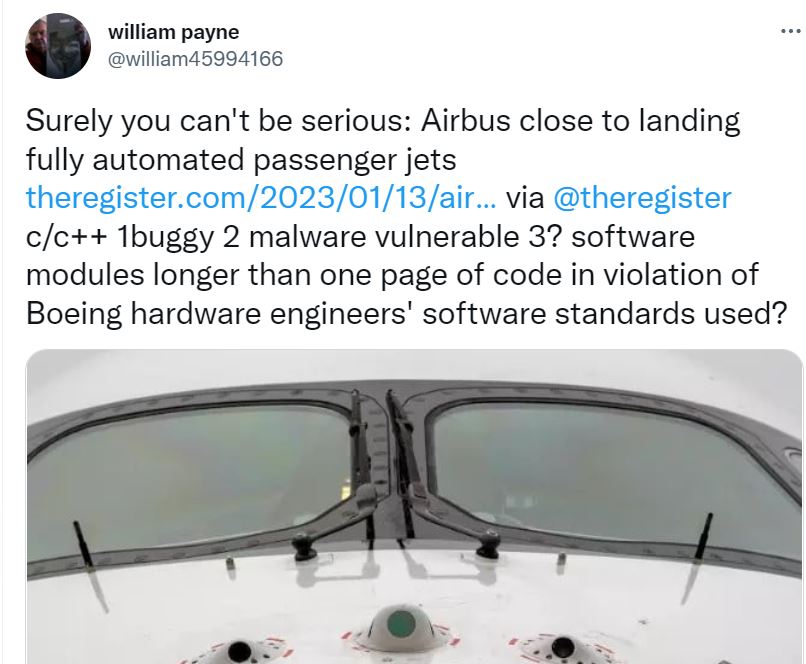This screenshot has height=664, width=806.
Task: Click the left antenna on the aircraft nose
Action: point(83,544)
